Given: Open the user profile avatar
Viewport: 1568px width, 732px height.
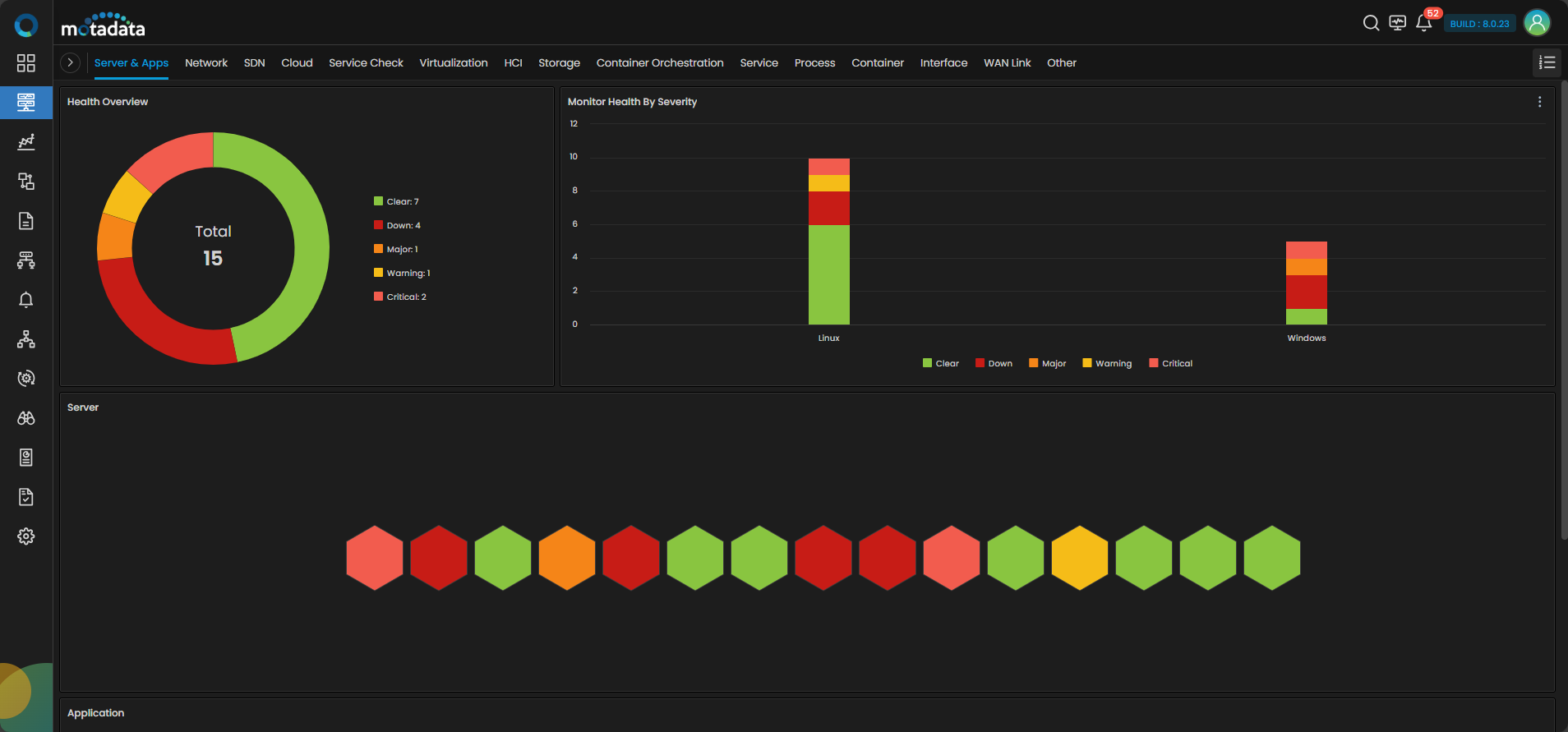Looking at the screenshot, I should click(x=1537, y=23).
